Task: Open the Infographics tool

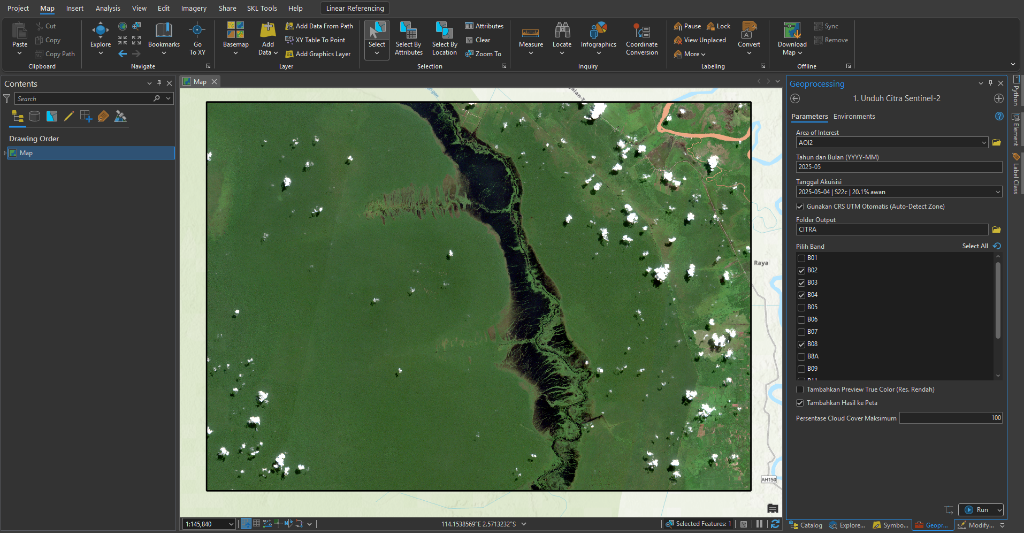Action: coord(598,38)
